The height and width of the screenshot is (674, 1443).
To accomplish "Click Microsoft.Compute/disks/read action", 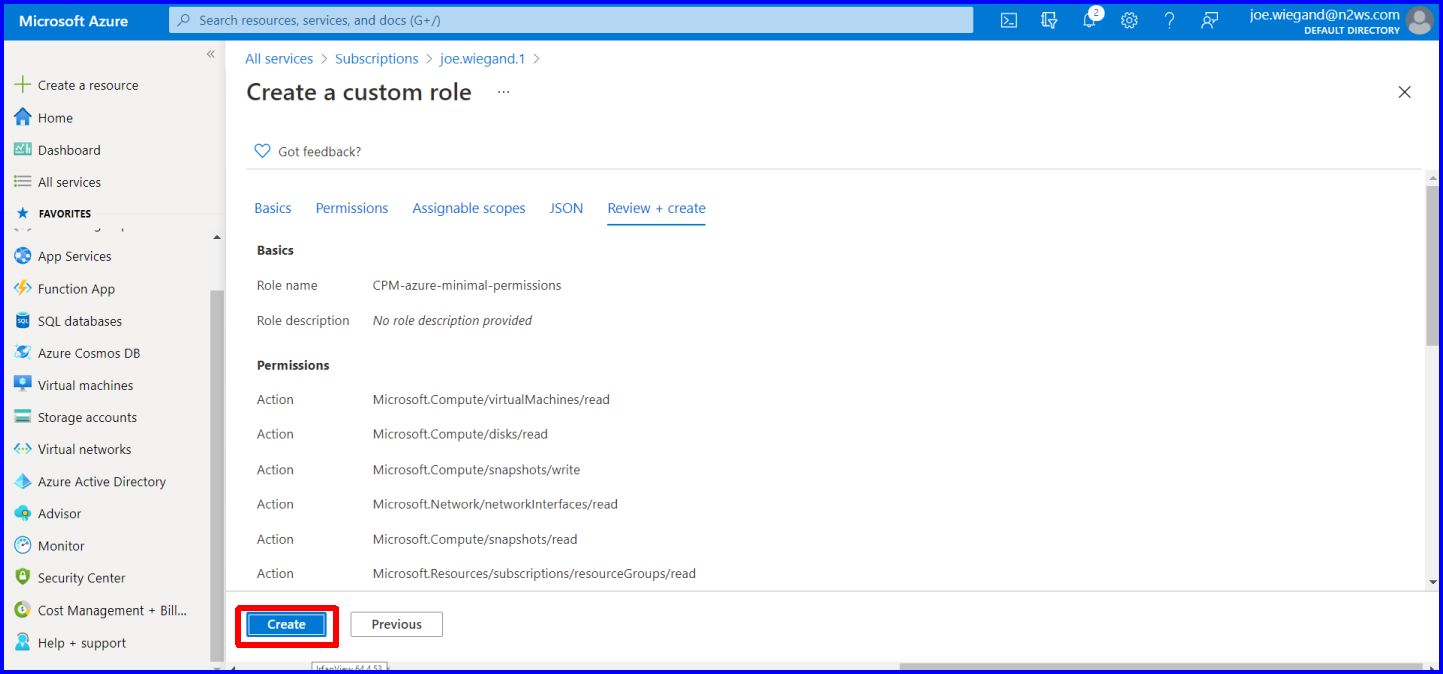I will click(x=460, y=434).
